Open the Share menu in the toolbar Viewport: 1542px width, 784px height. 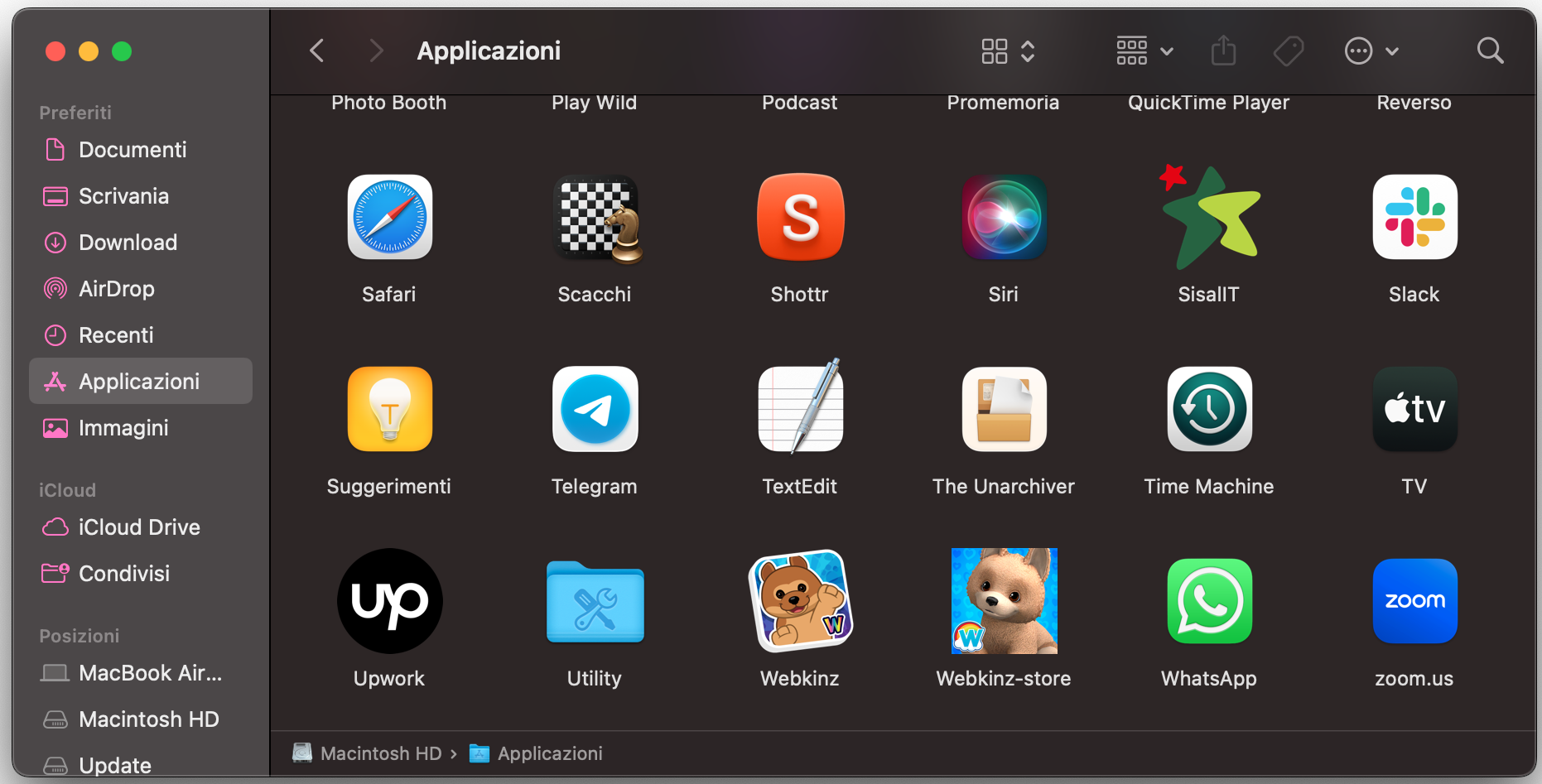[x=1223, y=51]
